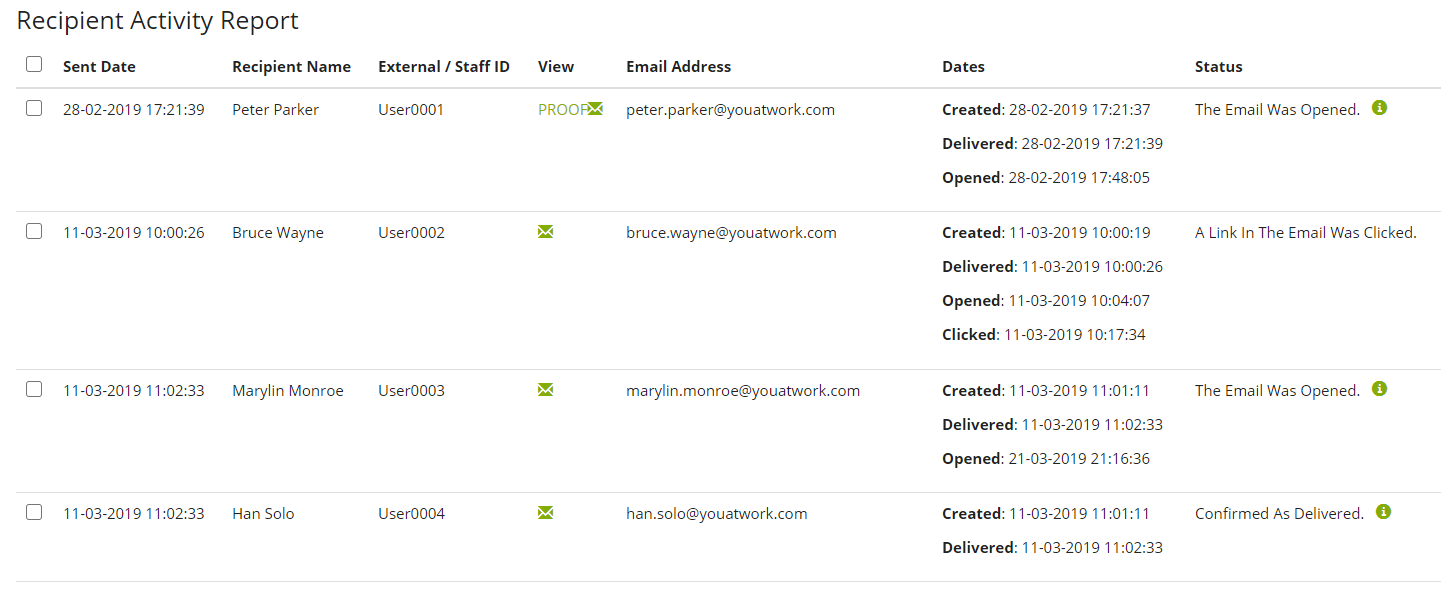Screen dimensions: 1453x591
Task: Click the Dates column header
Action: 963,67
